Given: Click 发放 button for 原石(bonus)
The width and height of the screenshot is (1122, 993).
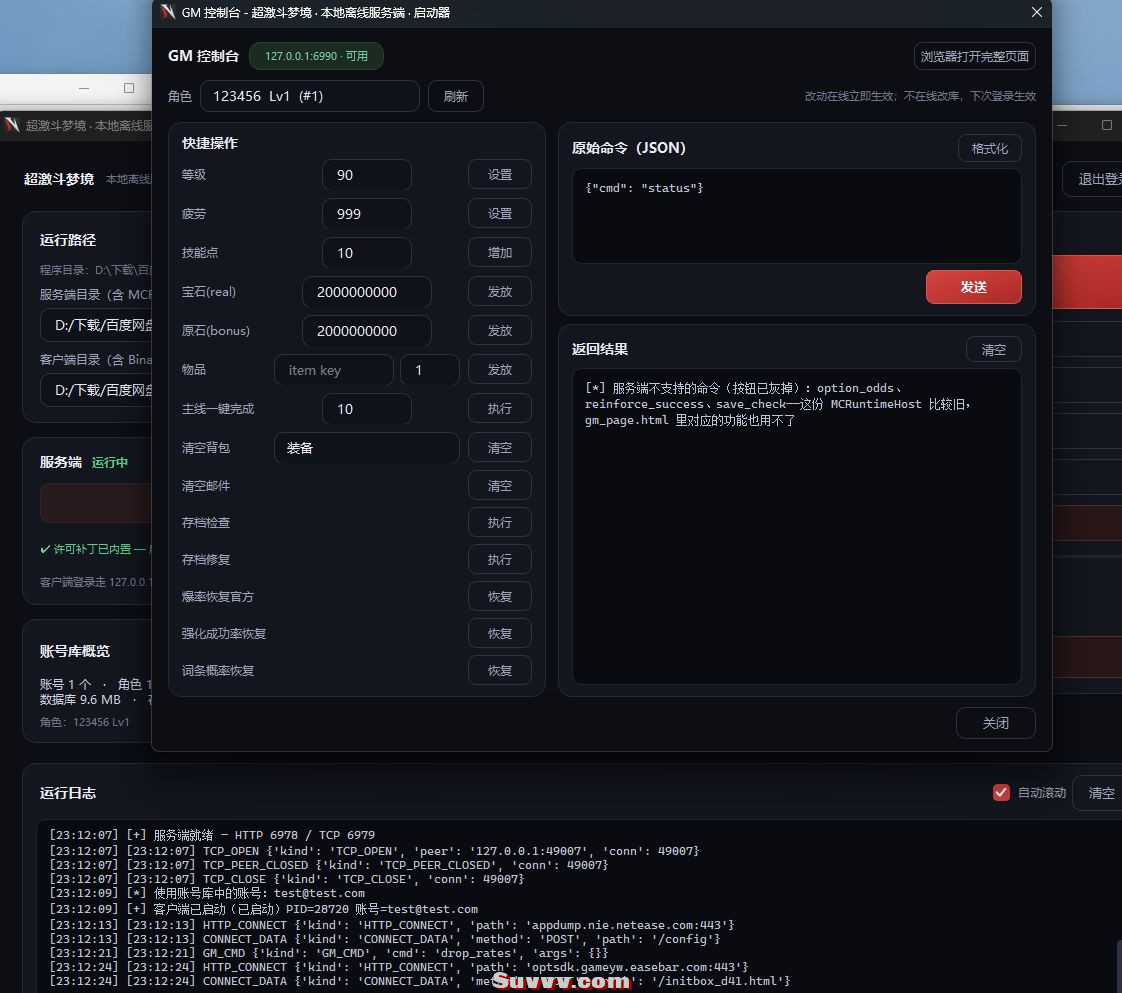Looking at the screenshot, I should pos(499,331).
